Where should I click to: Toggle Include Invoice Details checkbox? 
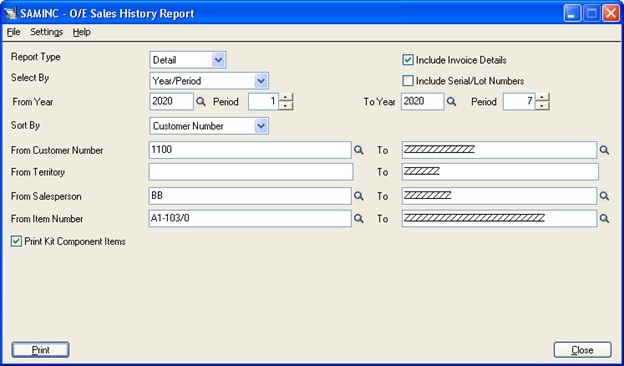(408, 60)
